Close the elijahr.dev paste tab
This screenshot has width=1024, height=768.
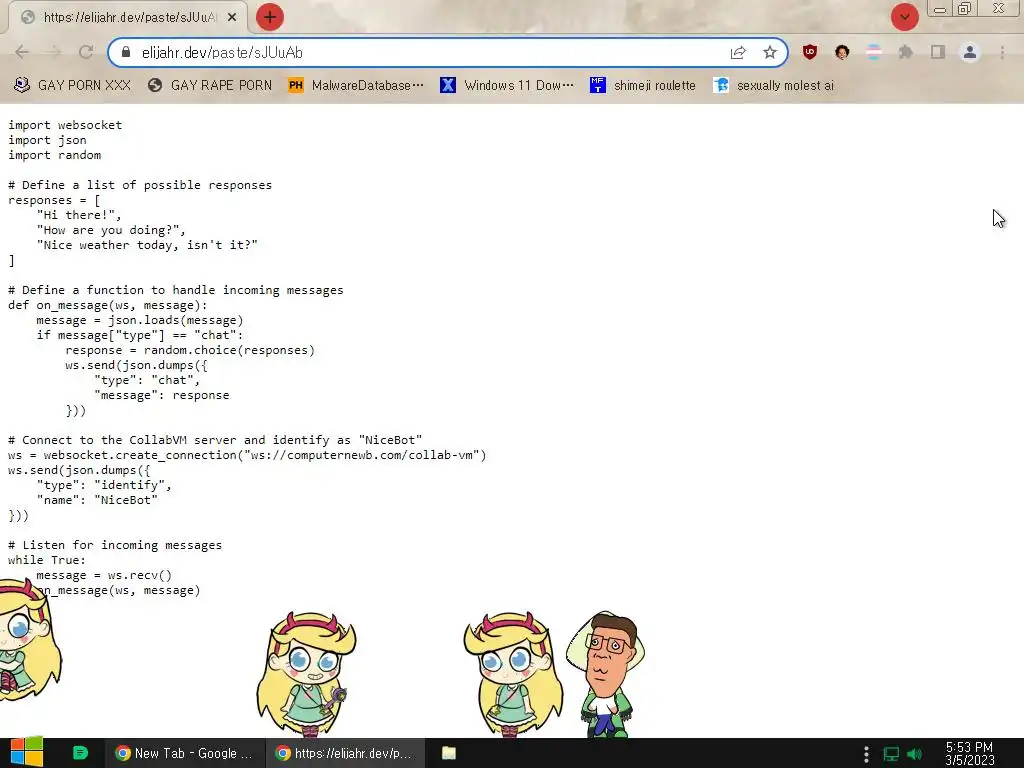pos(232,18)
